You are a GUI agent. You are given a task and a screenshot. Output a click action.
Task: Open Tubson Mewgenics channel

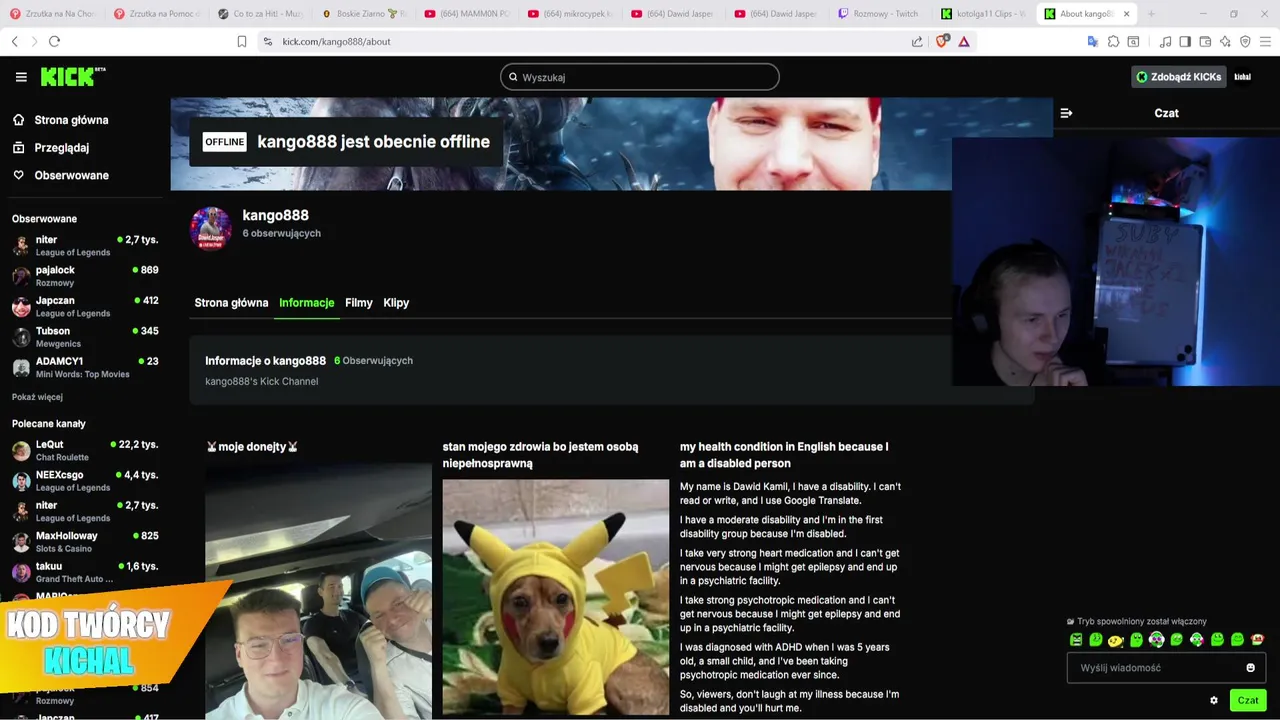(x=85, y=337)
